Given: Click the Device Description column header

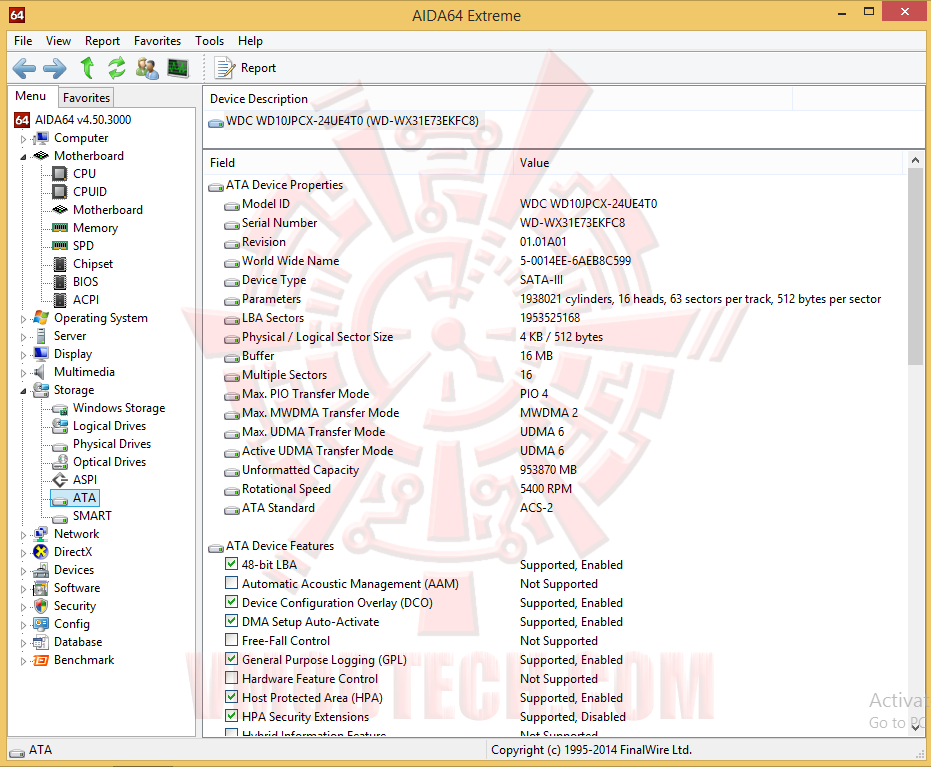Looking at the screenshot, I should 498,99.
